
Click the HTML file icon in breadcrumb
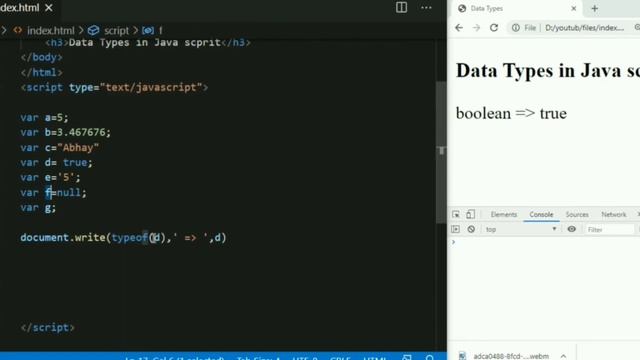(18, 30)
